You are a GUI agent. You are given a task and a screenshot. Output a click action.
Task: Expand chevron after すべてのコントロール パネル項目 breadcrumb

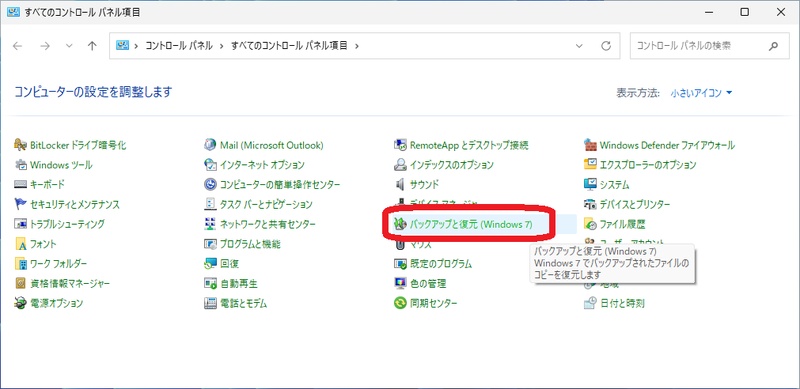(x=357, y=45)
